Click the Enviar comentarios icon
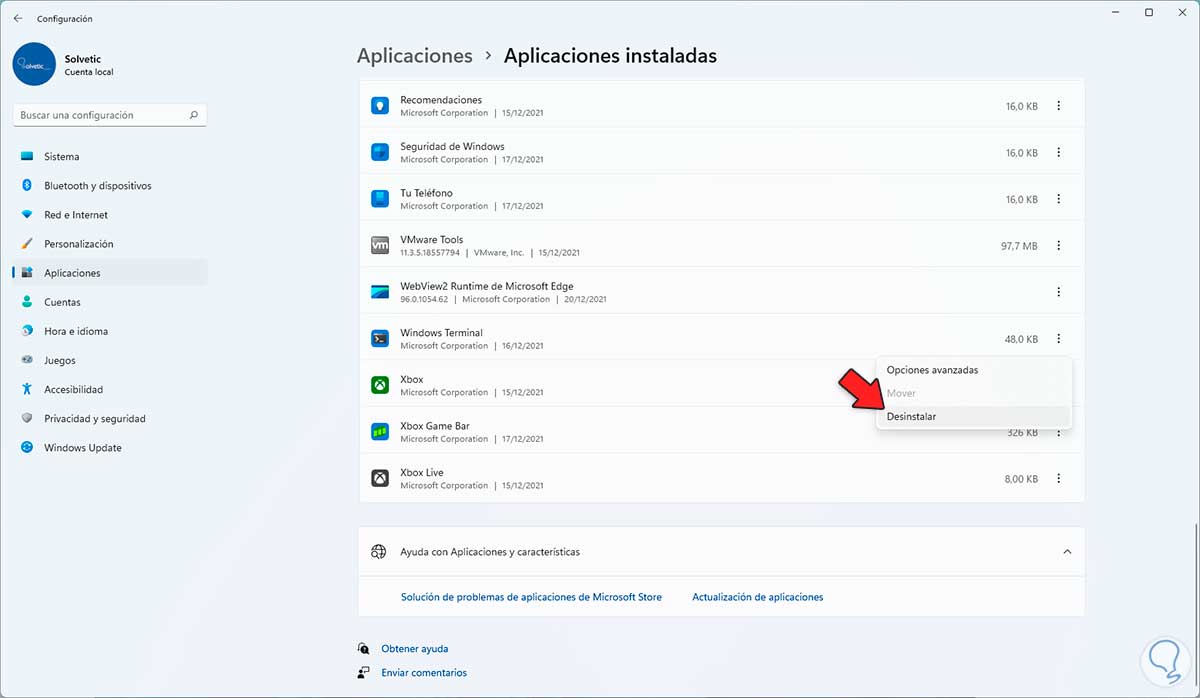This screenshot has height=698, width=1200. (x=364, y=673)
